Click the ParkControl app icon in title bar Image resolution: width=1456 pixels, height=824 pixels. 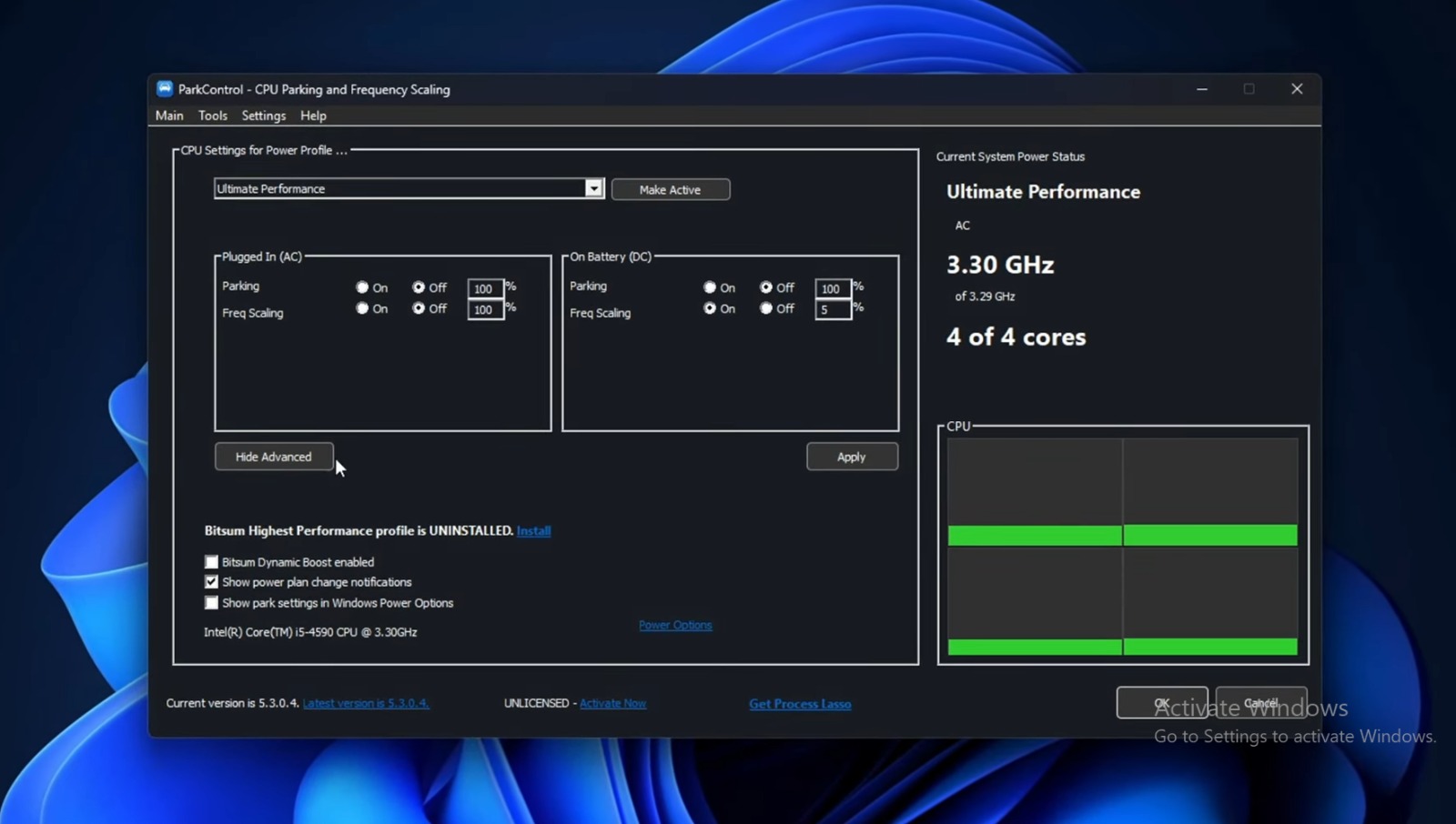tap(165, 88)
